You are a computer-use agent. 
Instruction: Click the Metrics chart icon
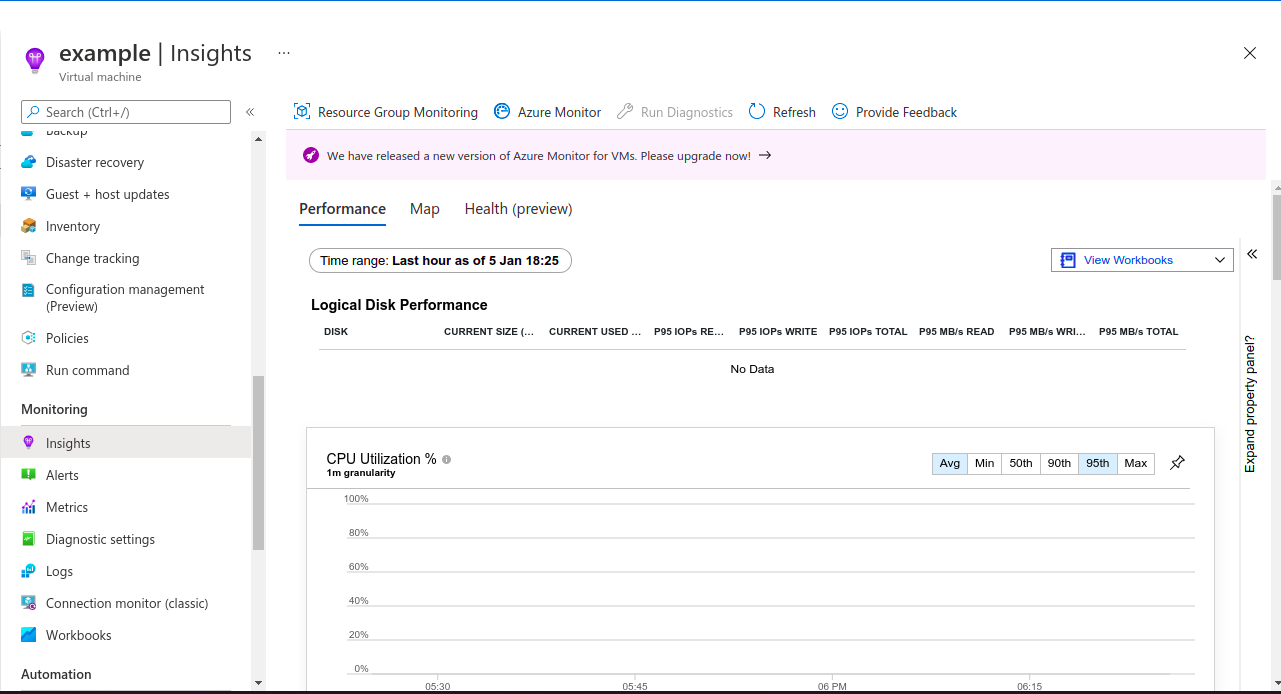28,507
